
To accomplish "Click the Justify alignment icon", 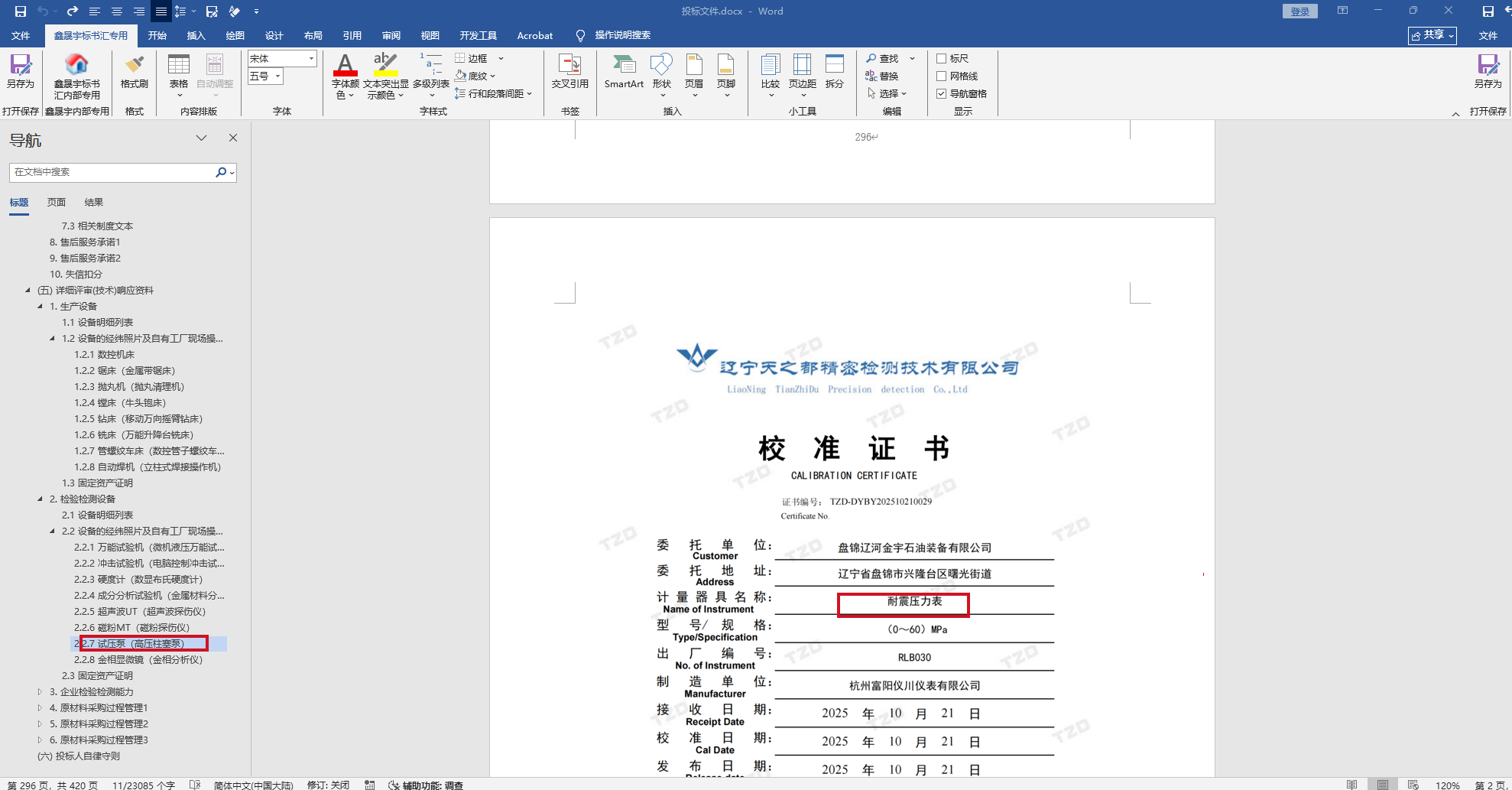I will pyautogui.click(x=161, y=11).
